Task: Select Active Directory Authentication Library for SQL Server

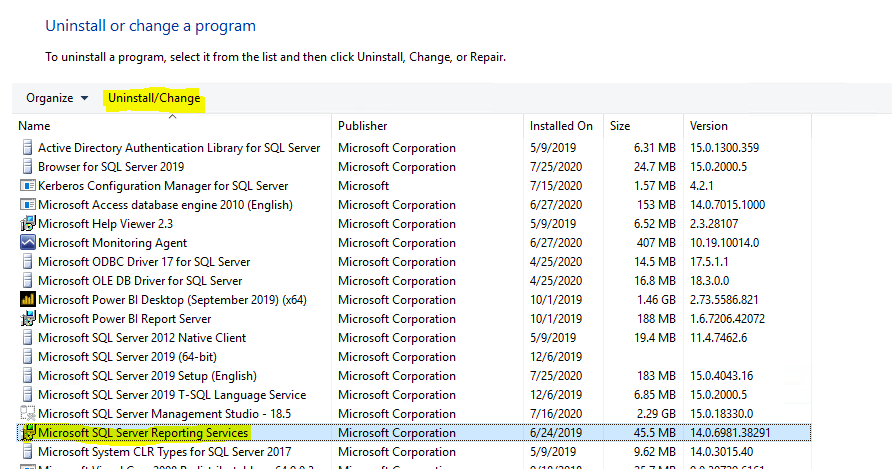Action: point(179,148)
